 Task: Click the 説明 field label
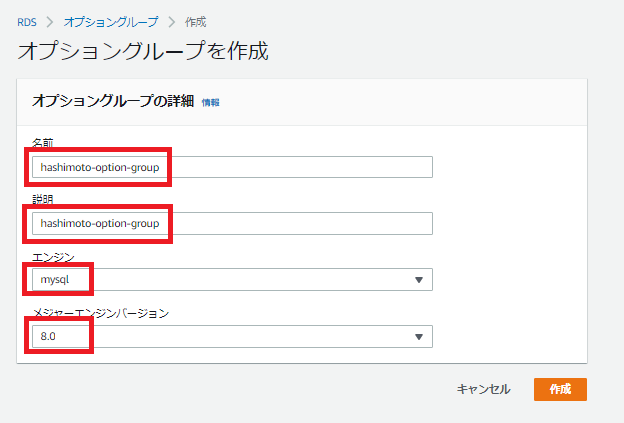43,200
